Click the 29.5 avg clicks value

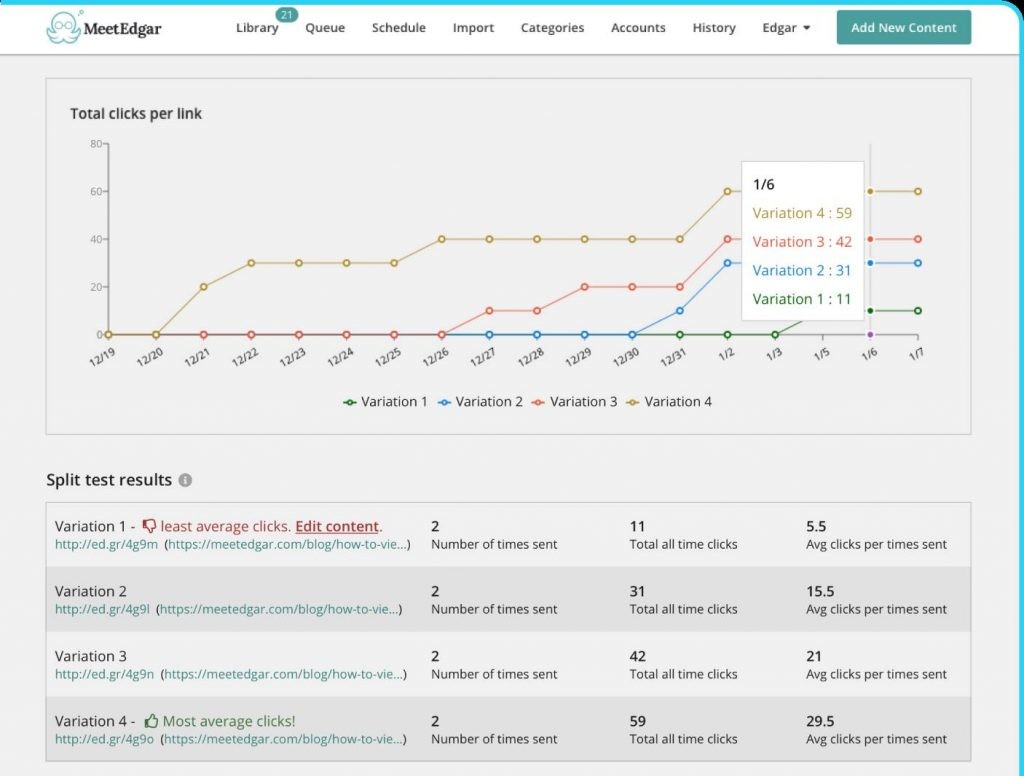click(x=820, y=721)
